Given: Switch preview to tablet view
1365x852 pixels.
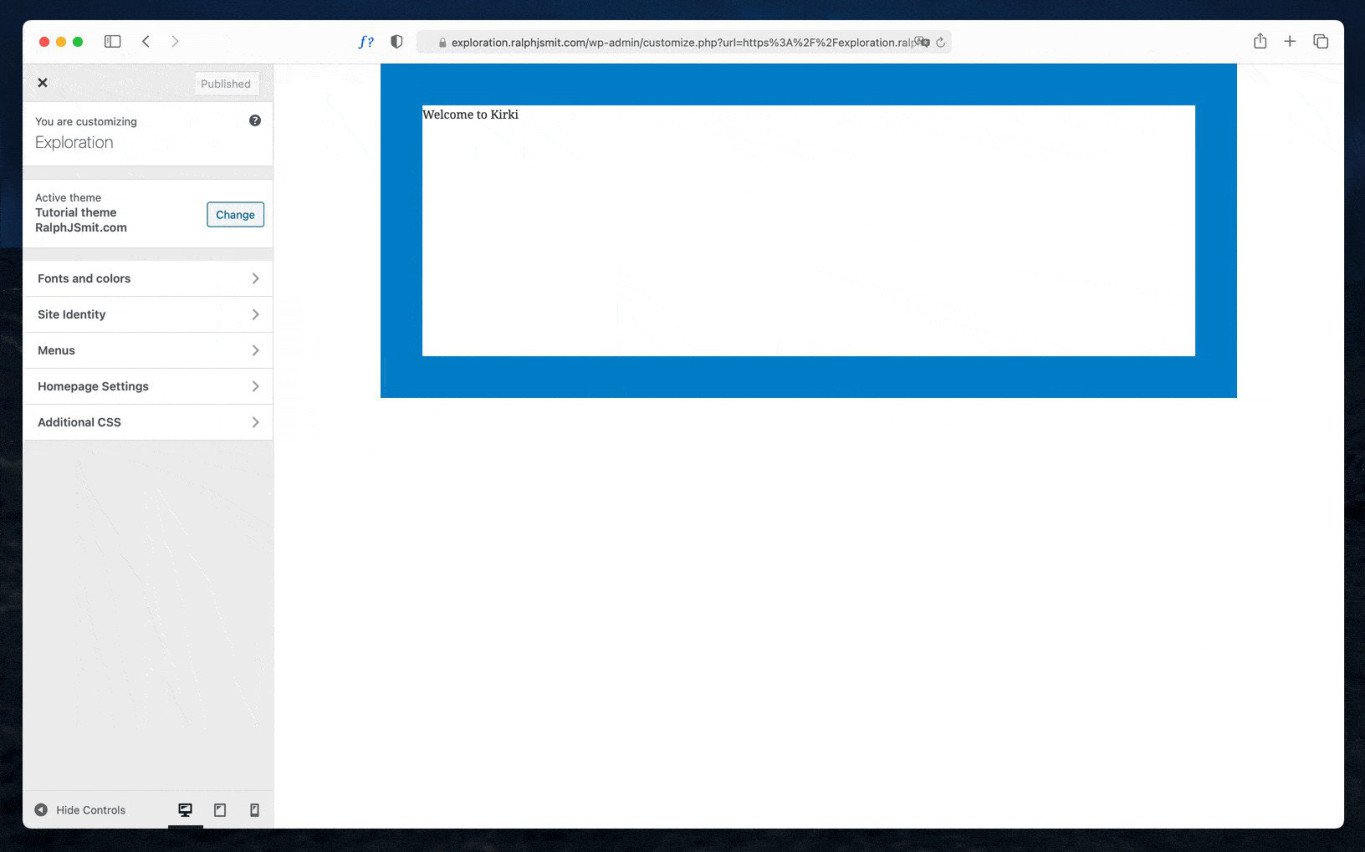Looking at the screenshot, I should point(219,809).
